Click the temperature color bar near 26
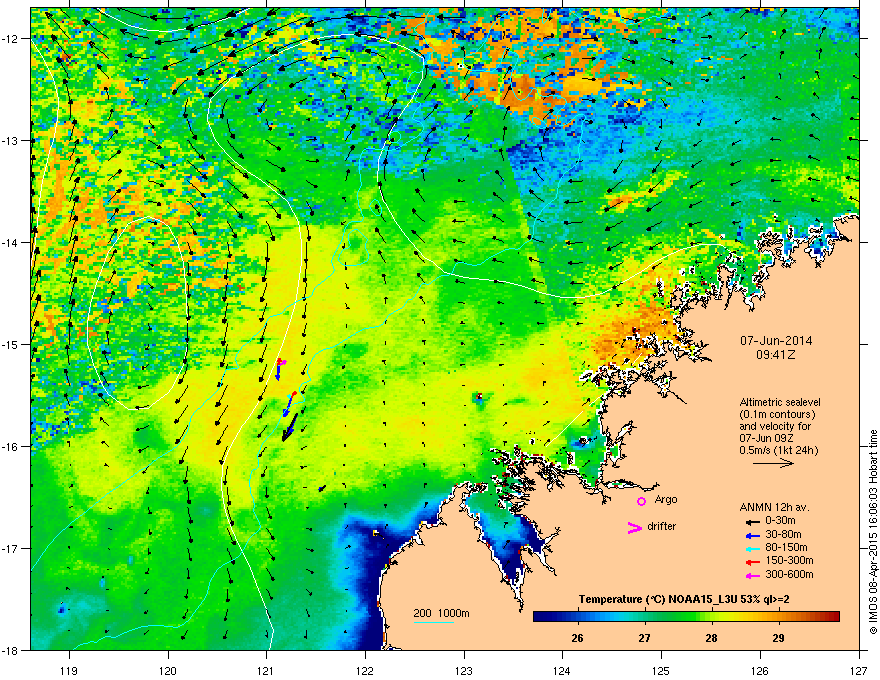The height and width of the screenshot is (680, 880). point(578,617)
